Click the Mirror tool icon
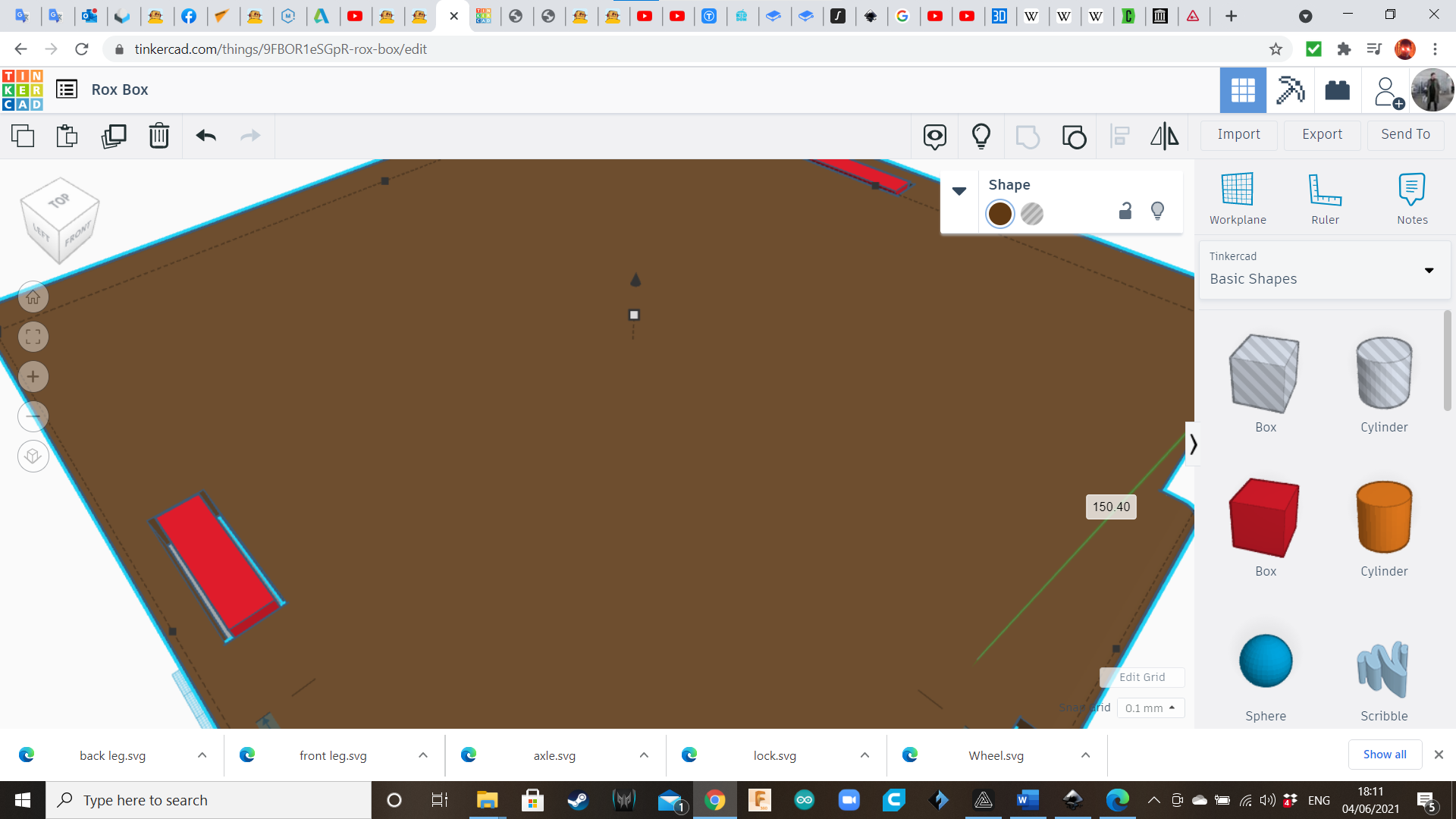This screenshot has width=1456, height=819. [x=1164, y=136]
